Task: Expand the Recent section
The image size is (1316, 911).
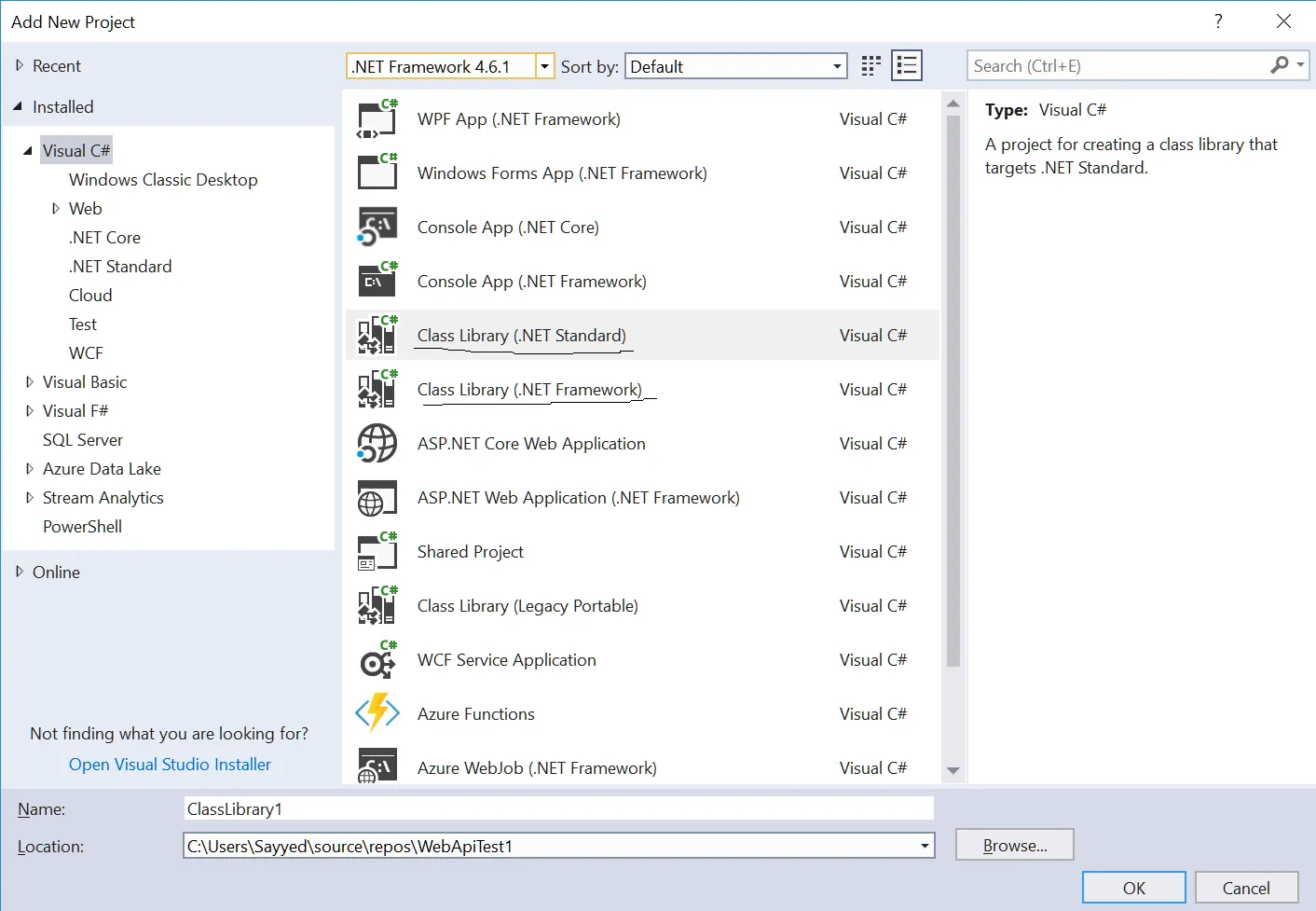Action: coord(19,65)
